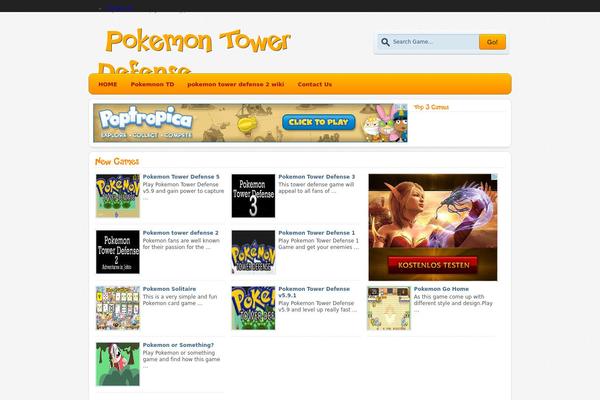The width and height of the screenshot is (600, 400).
Task: Click the Pokemon Tower Defense 5 thumbnail
Action: 118,196
